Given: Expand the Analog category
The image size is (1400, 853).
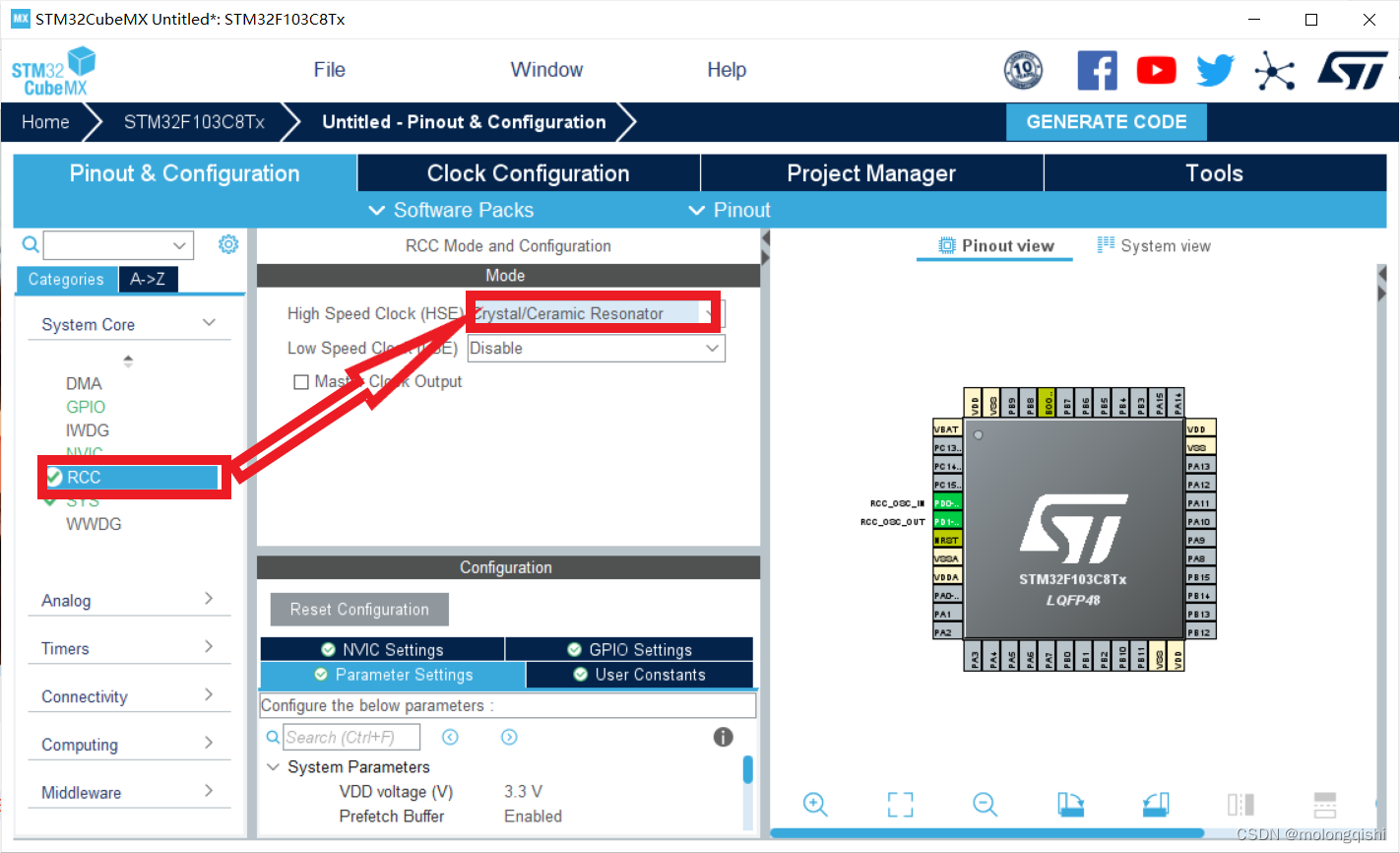Looking at the screenshot, I should pos(209,599).
